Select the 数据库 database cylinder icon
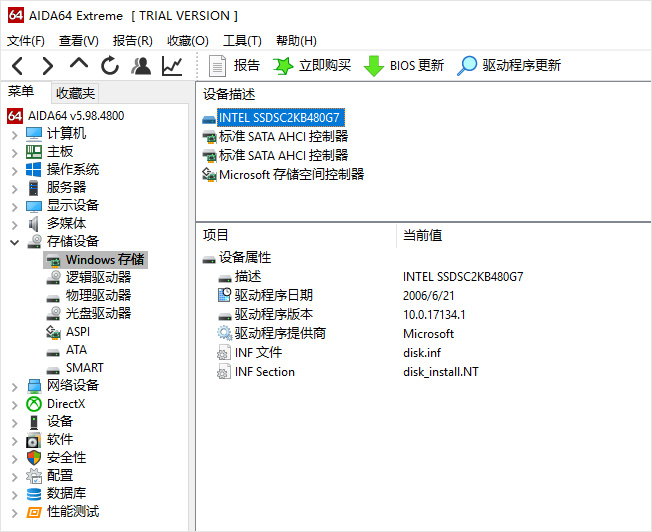Viewport: 652px width, 532px height. coord(34,494)
